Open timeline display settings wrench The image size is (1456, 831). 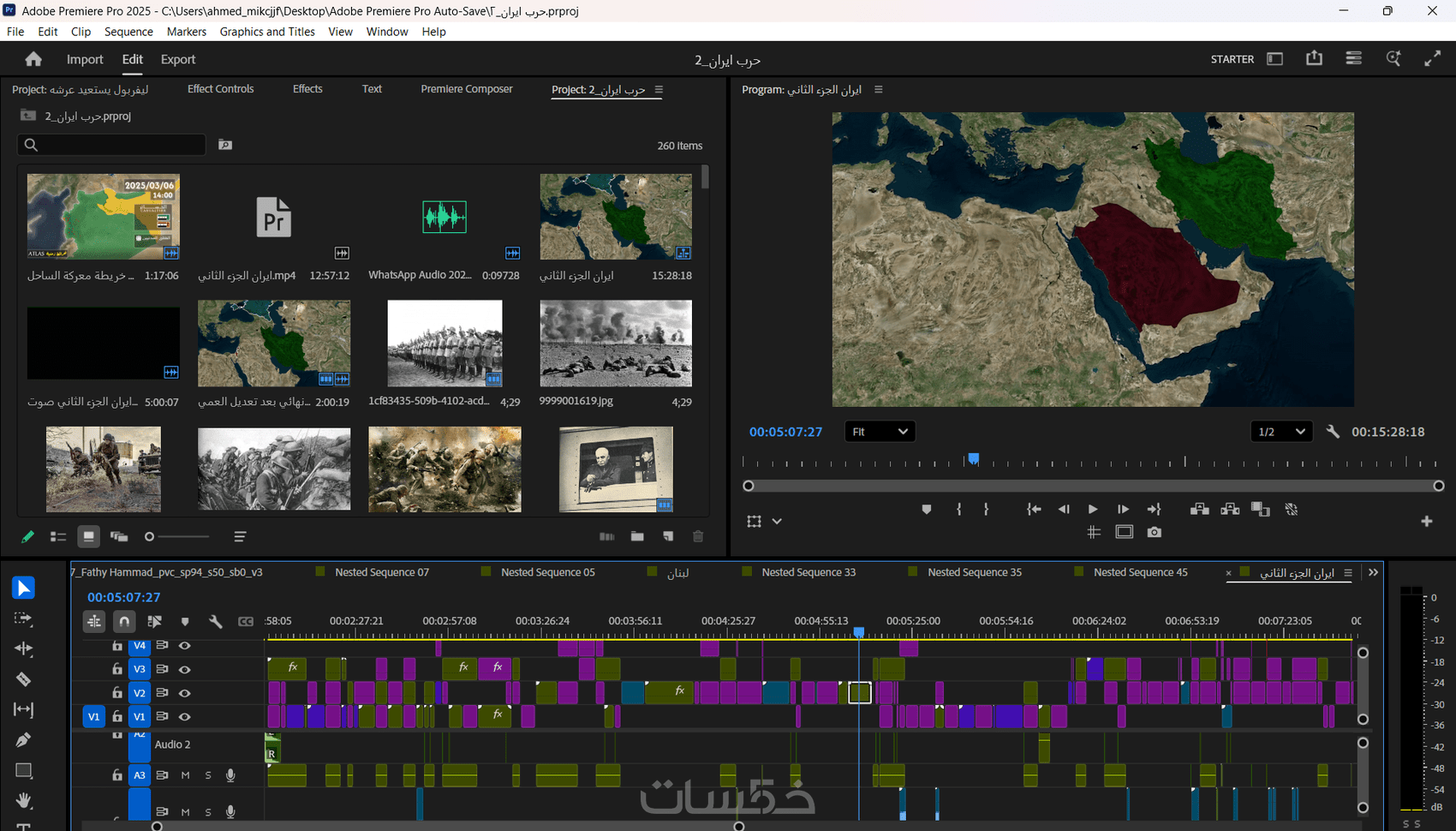tap(215, 621)
